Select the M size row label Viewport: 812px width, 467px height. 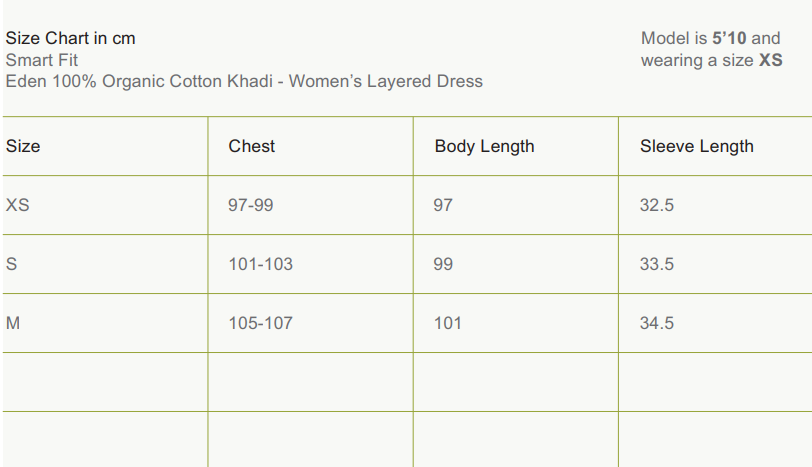(13, 323)
